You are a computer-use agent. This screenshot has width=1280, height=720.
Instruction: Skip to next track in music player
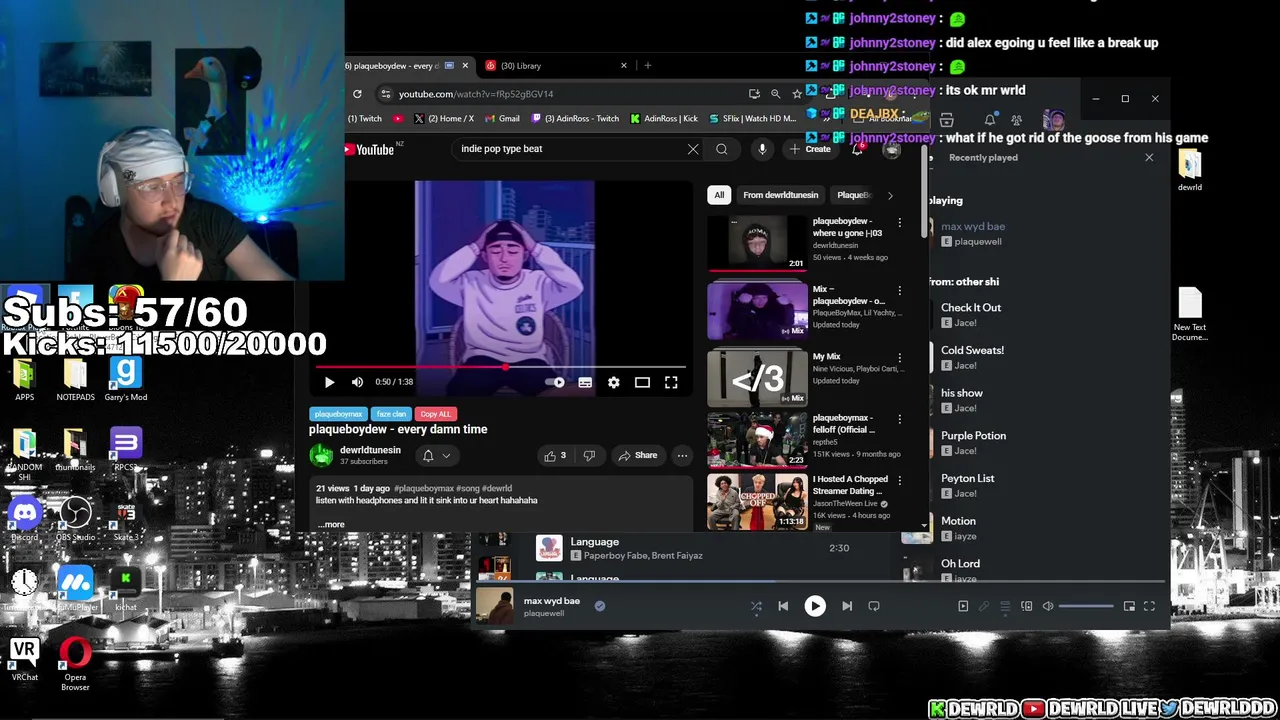point(847,606)
